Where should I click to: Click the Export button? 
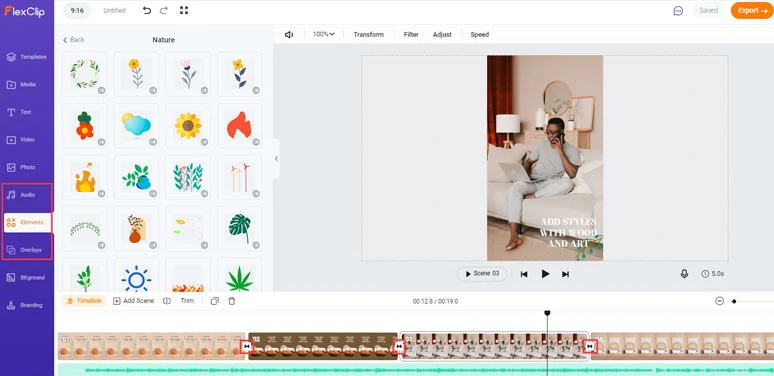tap(752, 10)
